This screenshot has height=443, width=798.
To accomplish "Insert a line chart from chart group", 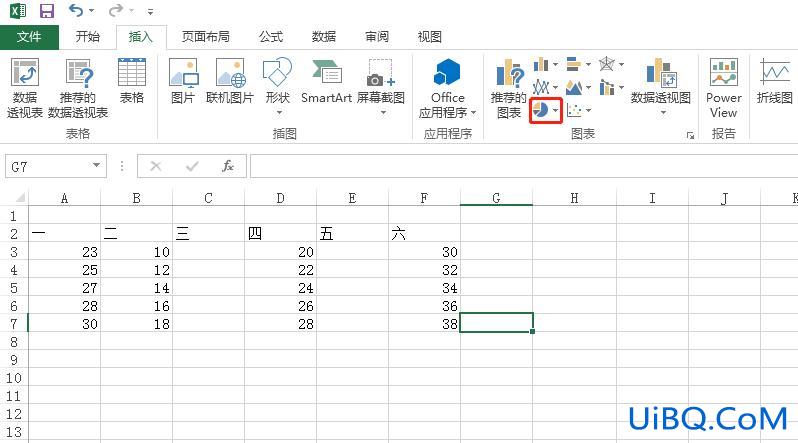I will coord(540,87).
